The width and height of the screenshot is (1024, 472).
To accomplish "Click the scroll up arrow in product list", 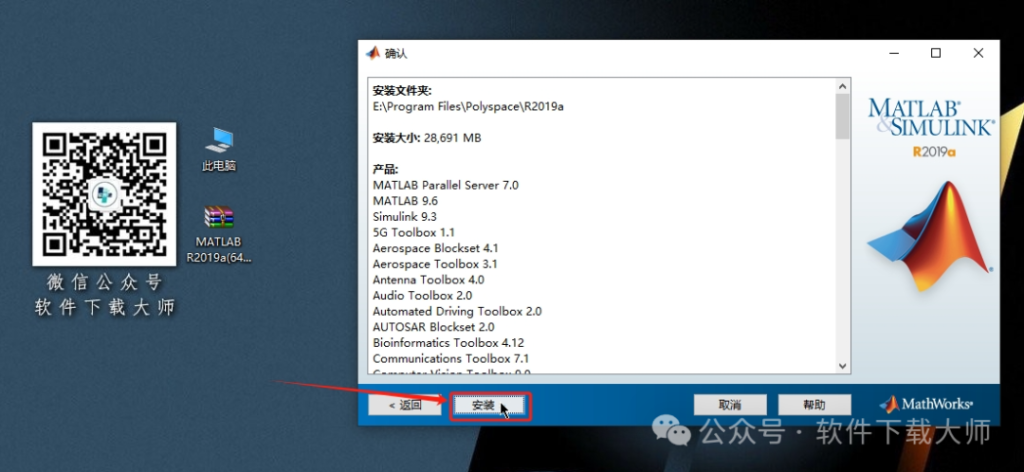I will pyautogui.click(x=842, y=86).
